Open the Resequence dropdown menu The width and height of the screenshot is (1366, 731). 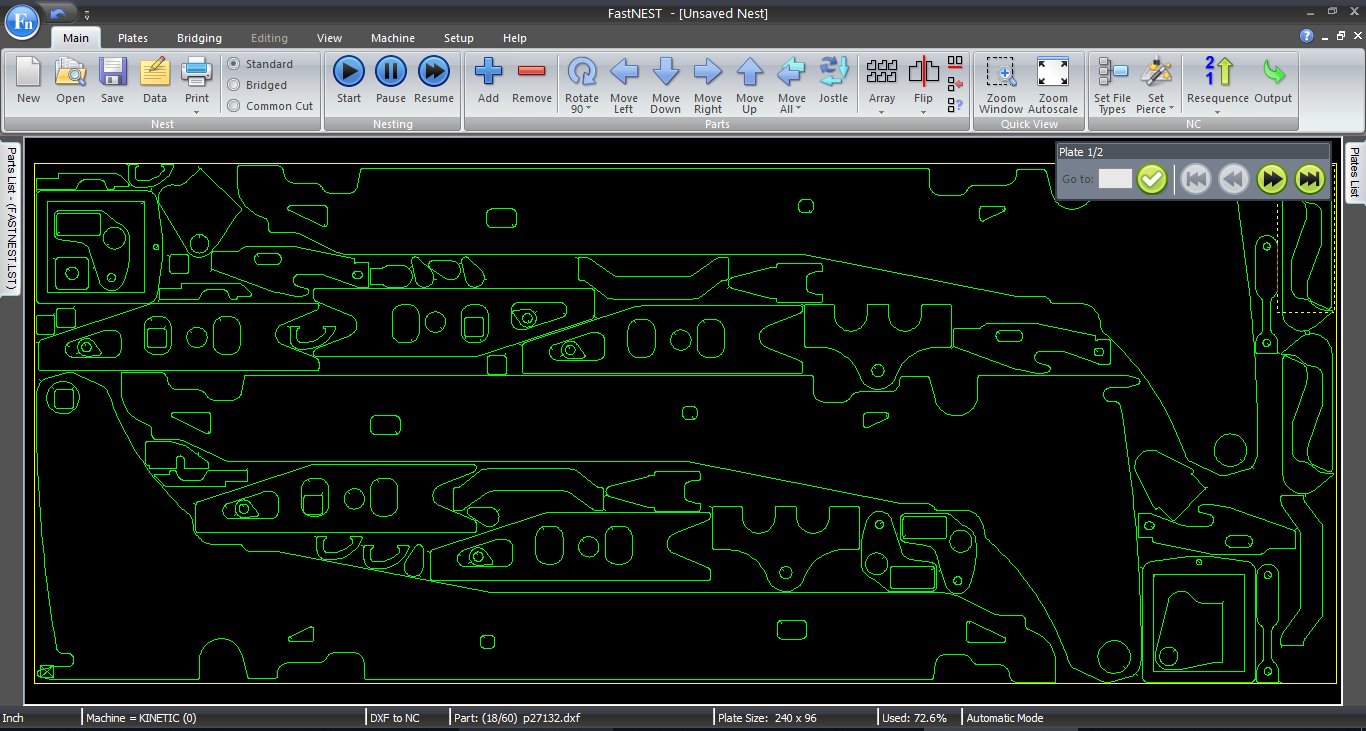1217,111
